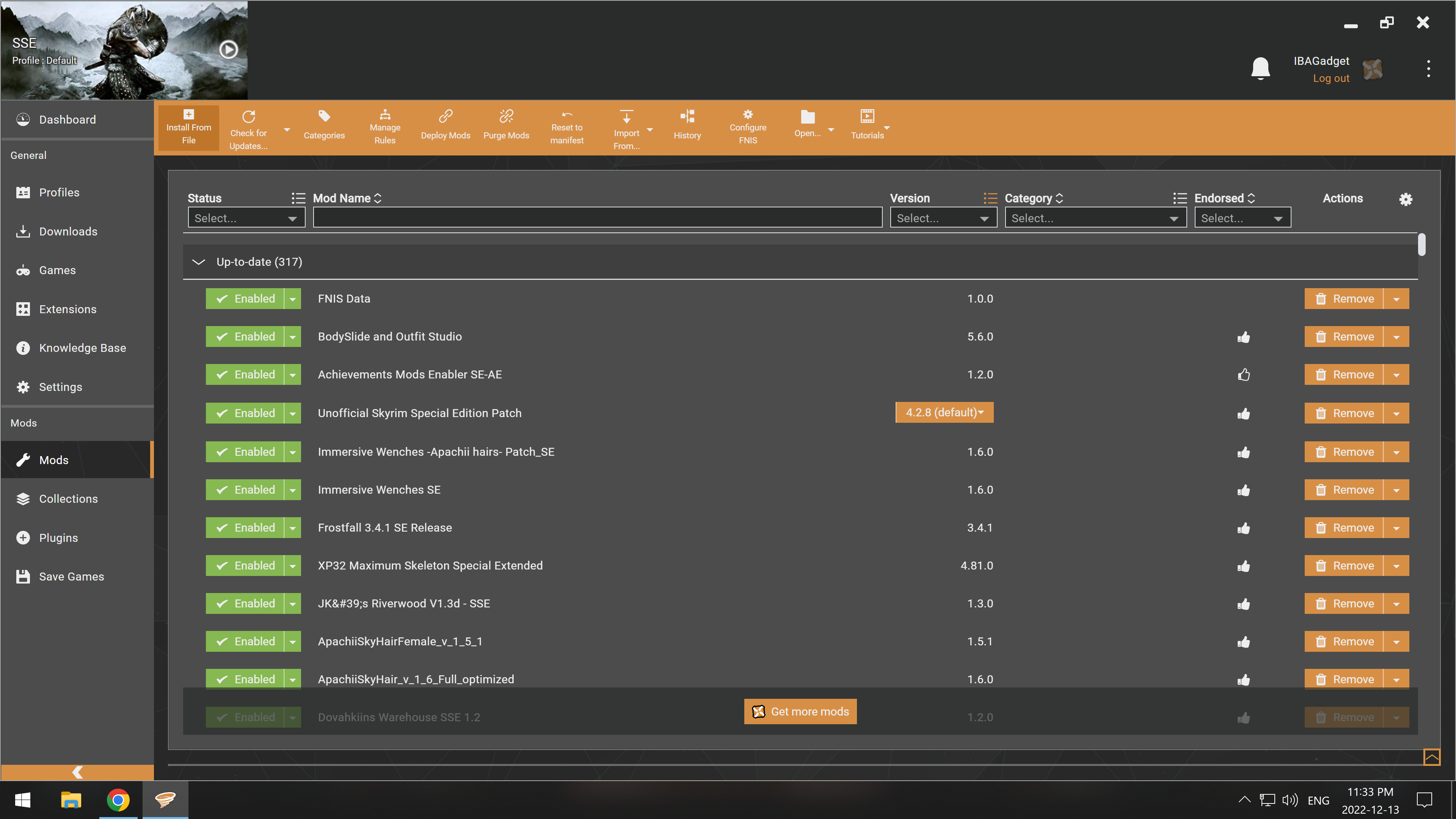1456x819 pixels.
Task: Open the Status filter dropdown
Action: pyautogui.click(x=246, y=218)
